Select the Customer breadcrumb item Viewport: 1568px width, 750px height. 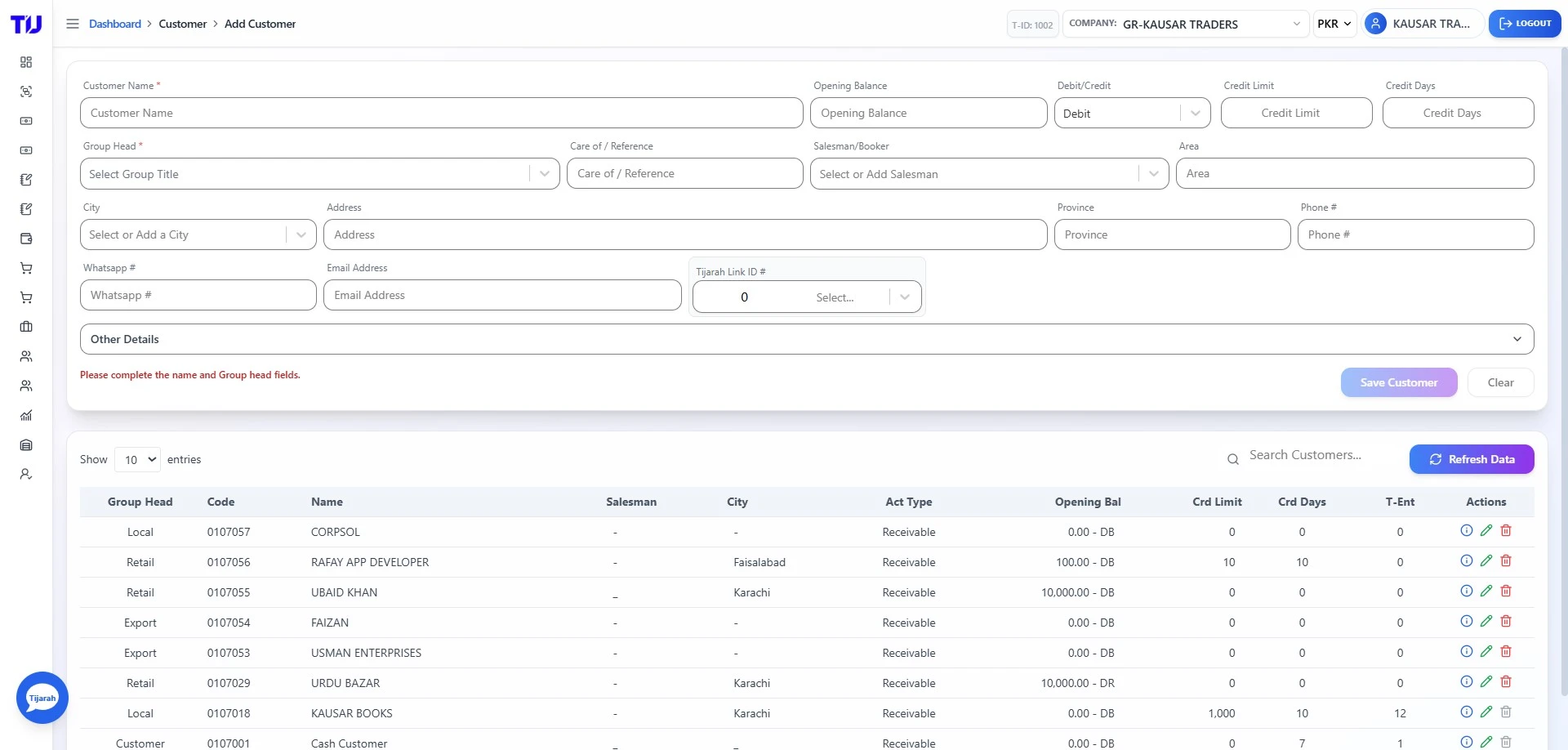pyautogui.click(x=183, y=24)
